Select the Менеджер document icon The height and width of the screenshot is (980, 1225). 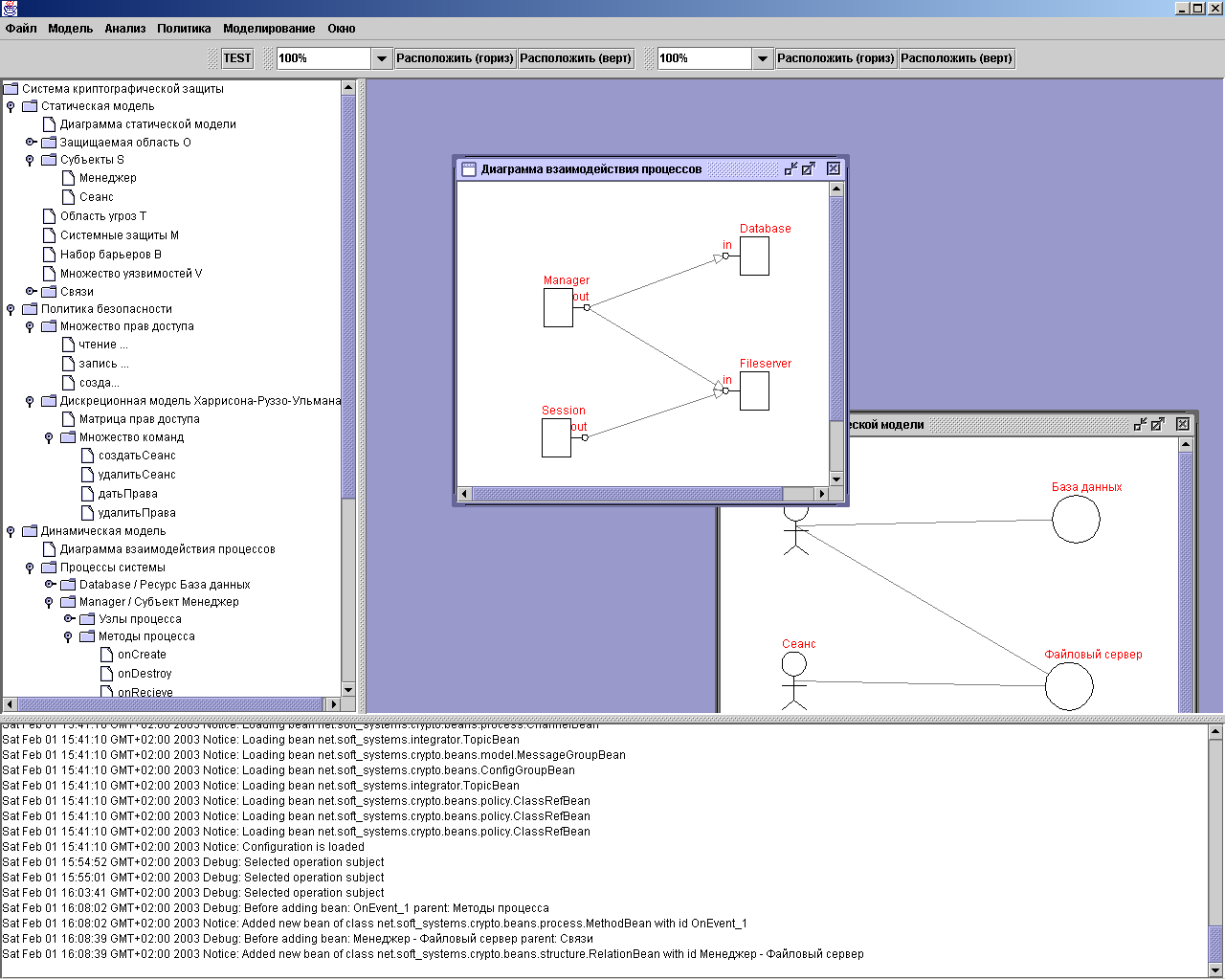[69, 177]
